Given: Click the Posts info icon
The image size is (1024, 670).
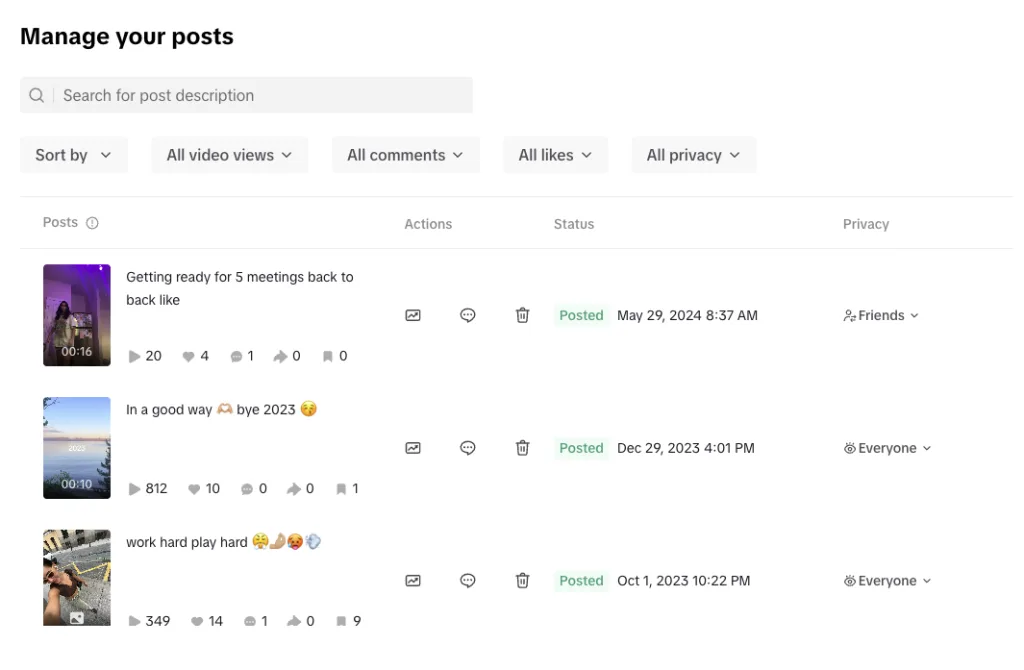Looking at the screenshot, I should [x=92, y=223].
